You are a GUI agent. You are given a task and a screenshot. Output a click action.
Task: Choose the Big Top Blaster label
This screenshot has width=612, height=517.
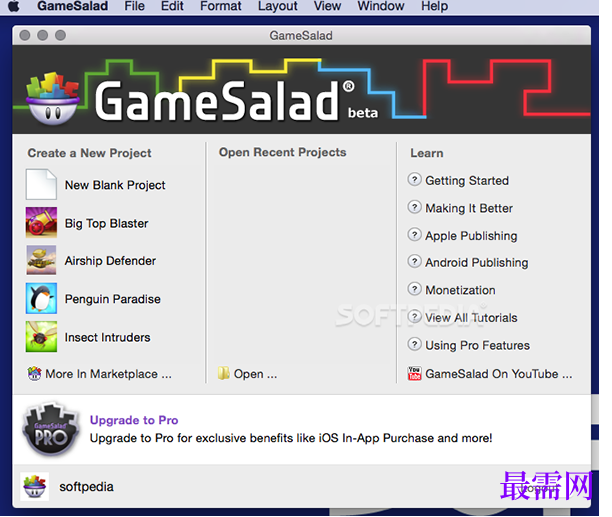[x=107, y=223]
